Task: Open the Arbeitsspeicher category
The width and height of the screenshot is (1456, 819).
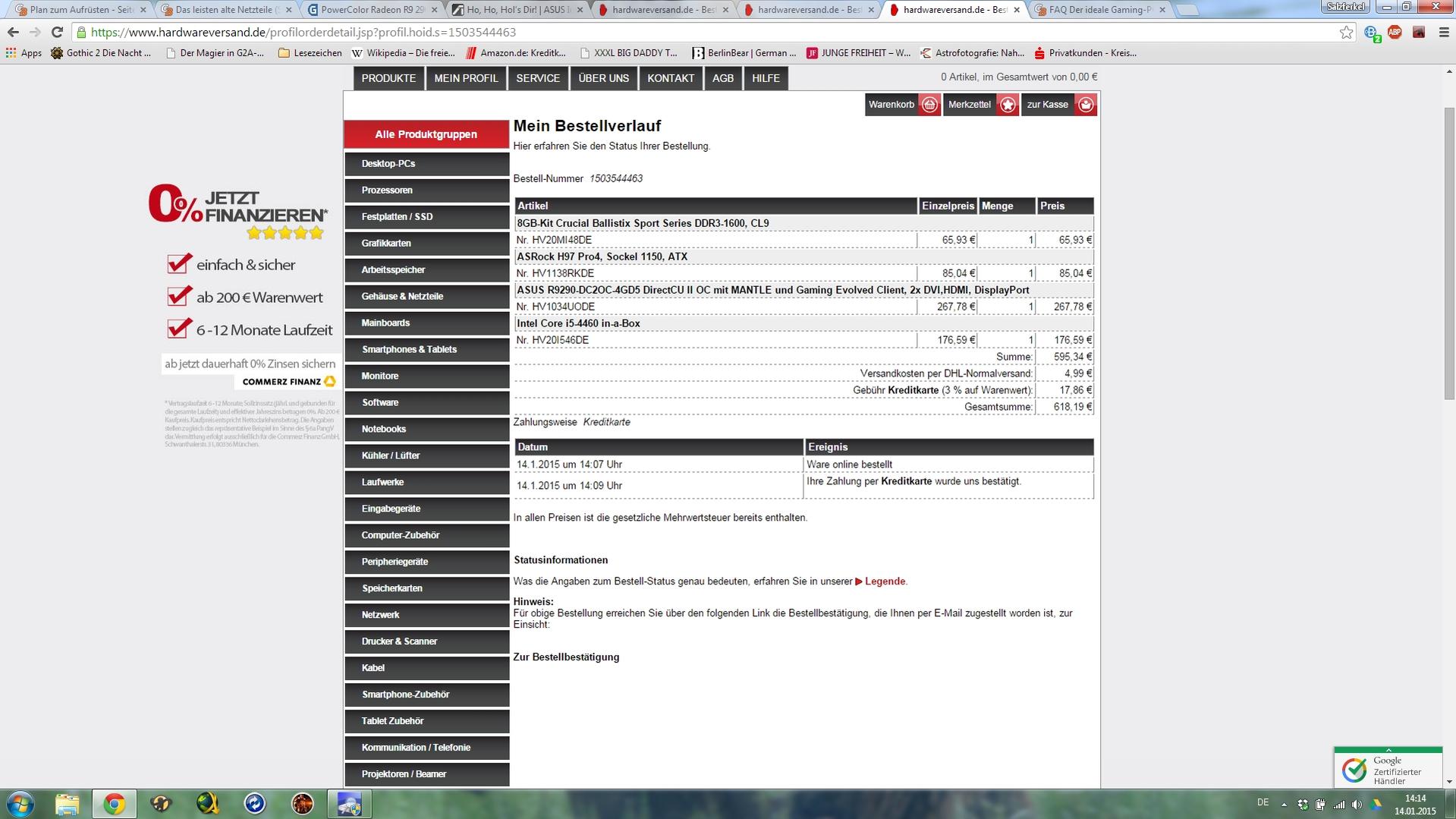Action: pos(426,270)
